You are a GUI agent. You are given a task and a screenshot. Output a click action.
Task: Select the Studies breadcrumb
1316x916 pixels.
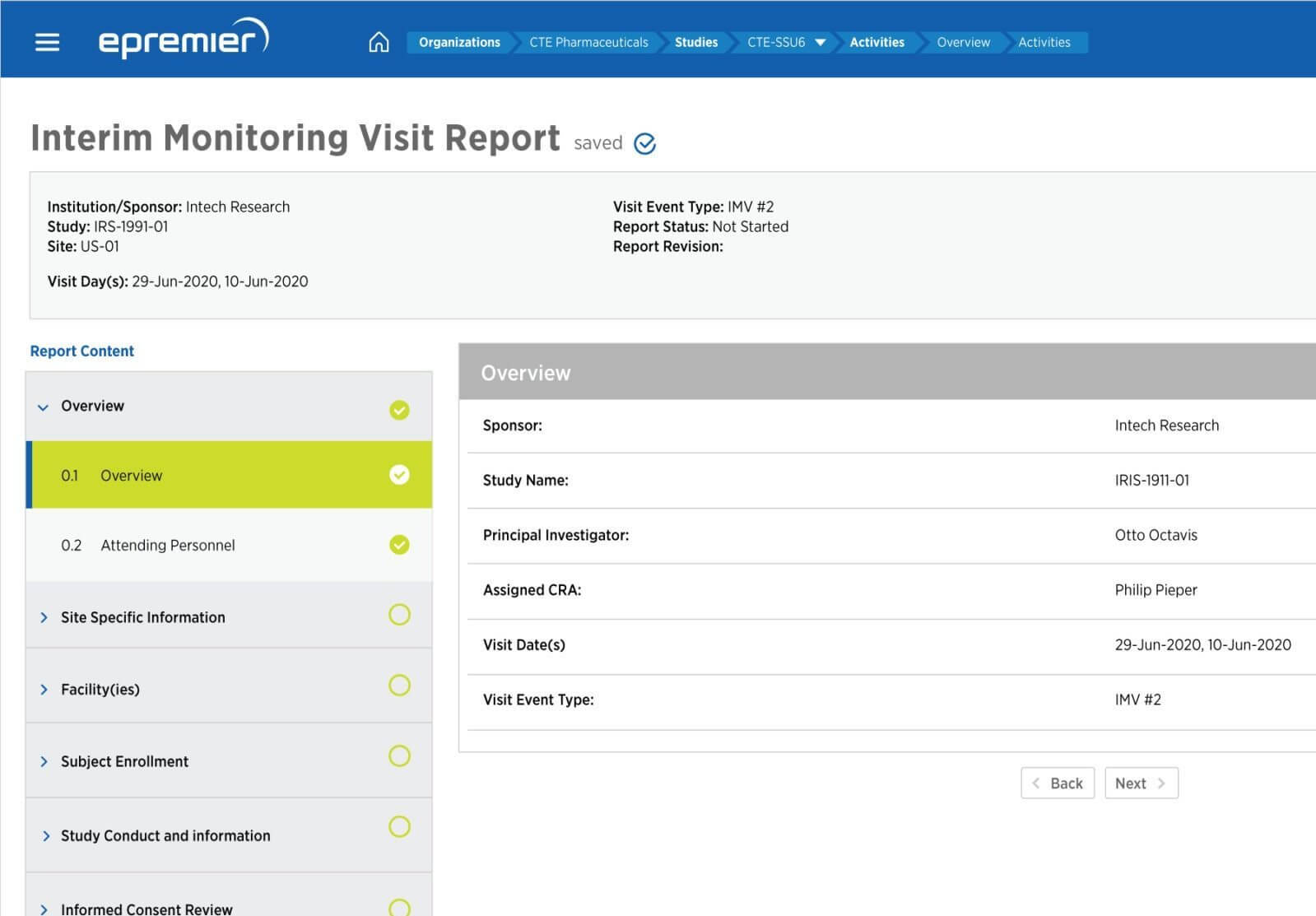696,42
